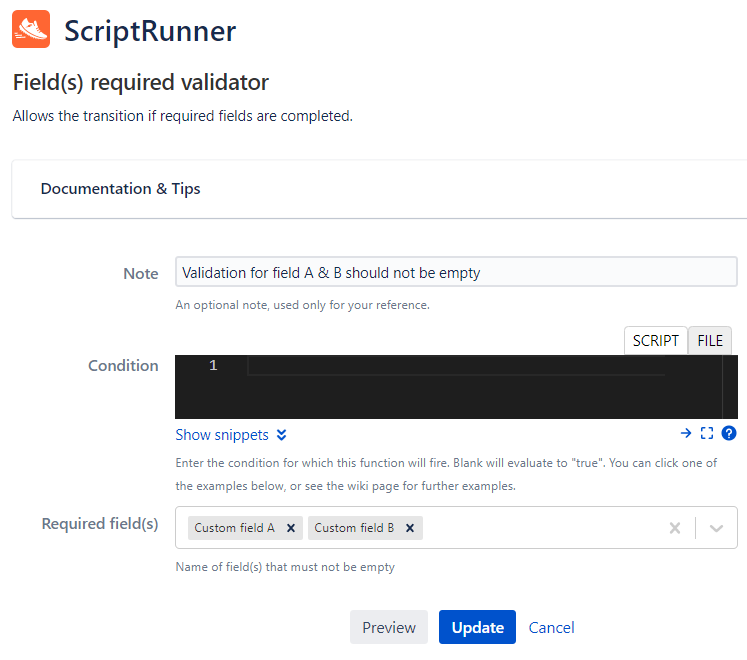This screenshot has height=660, width=747.
Task: Click 'Name of field(s) that must not be empty'
Action: [285, 567]
